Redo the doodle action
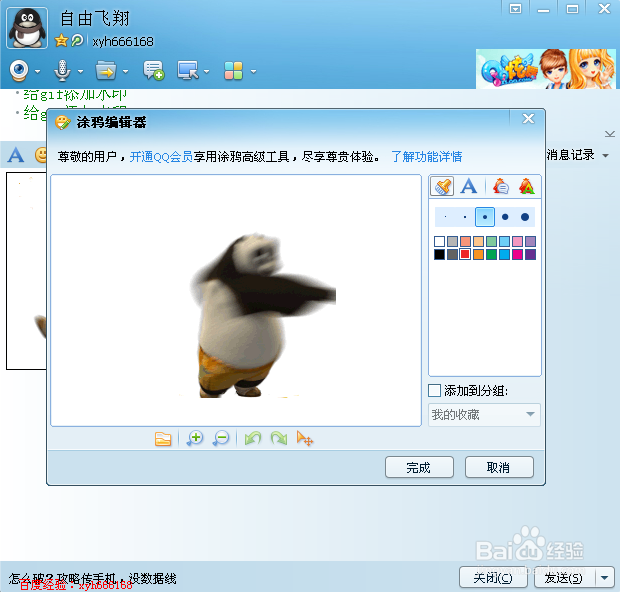The width and height of the screenshot is (620, 592). [x=279, y=439]
